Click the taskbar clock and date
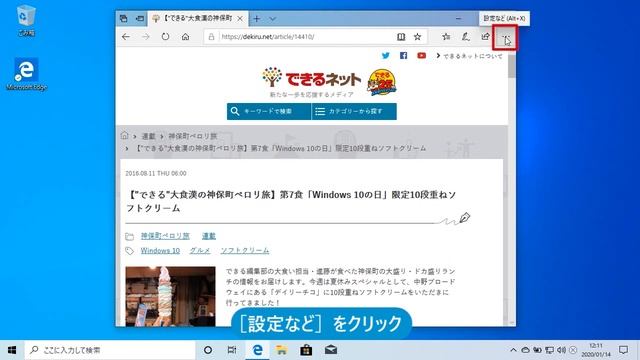The height and width of the screenshot is (360, 640). tap(596, 350)
